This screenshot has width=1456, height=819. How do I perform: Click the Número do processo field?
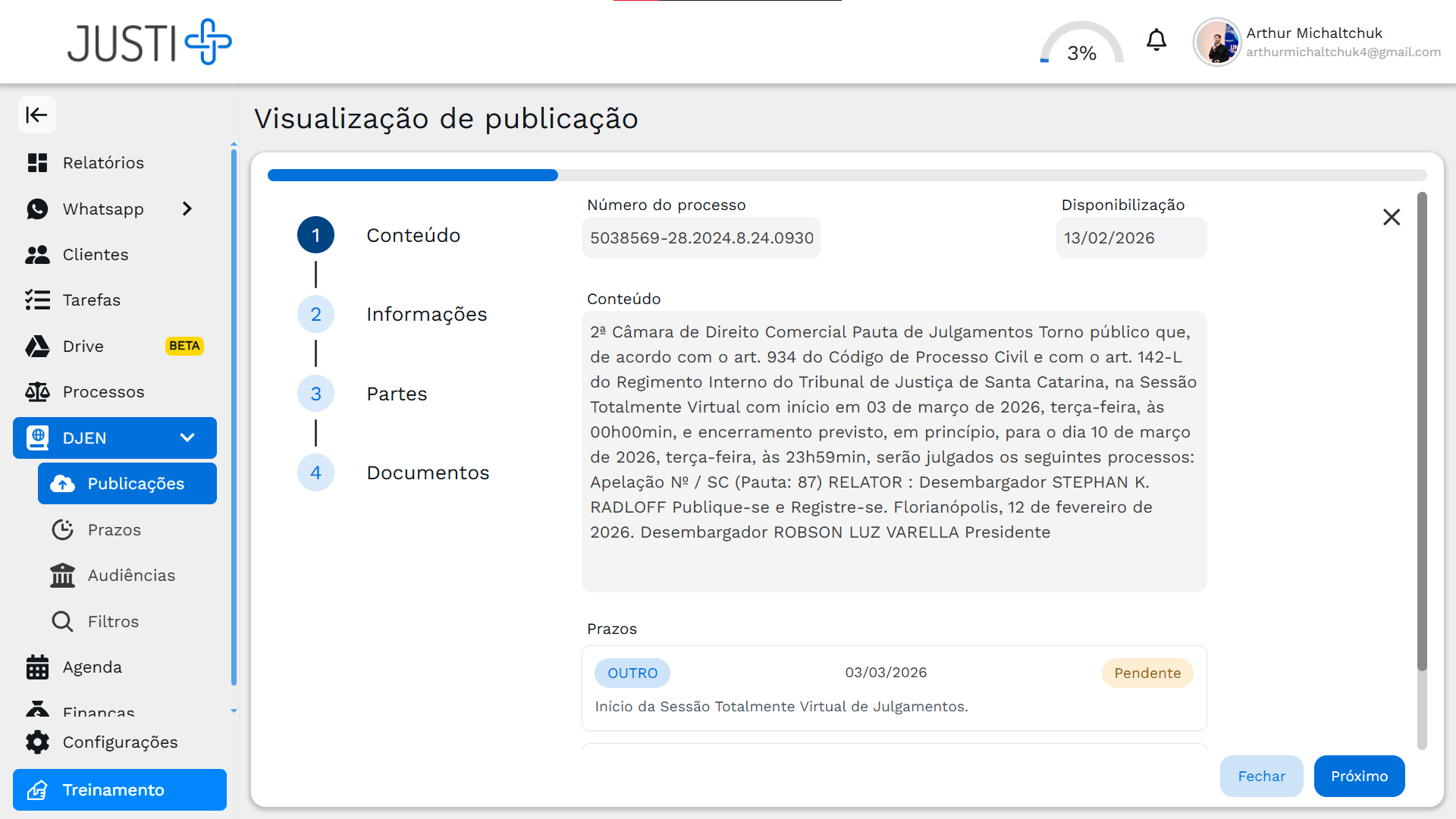tap(701, 237)
